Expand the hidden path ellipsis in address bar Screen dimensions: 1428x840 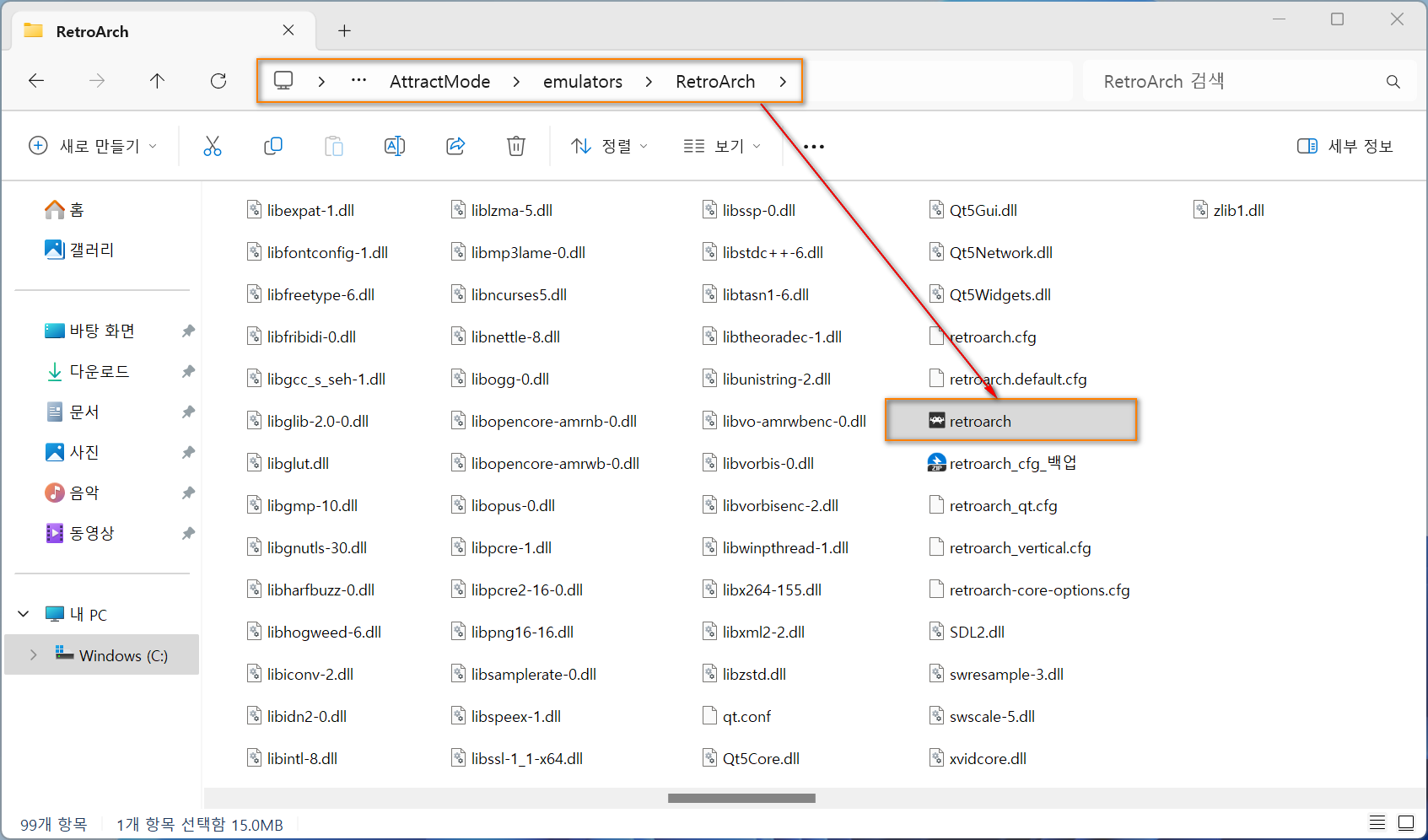358,81
